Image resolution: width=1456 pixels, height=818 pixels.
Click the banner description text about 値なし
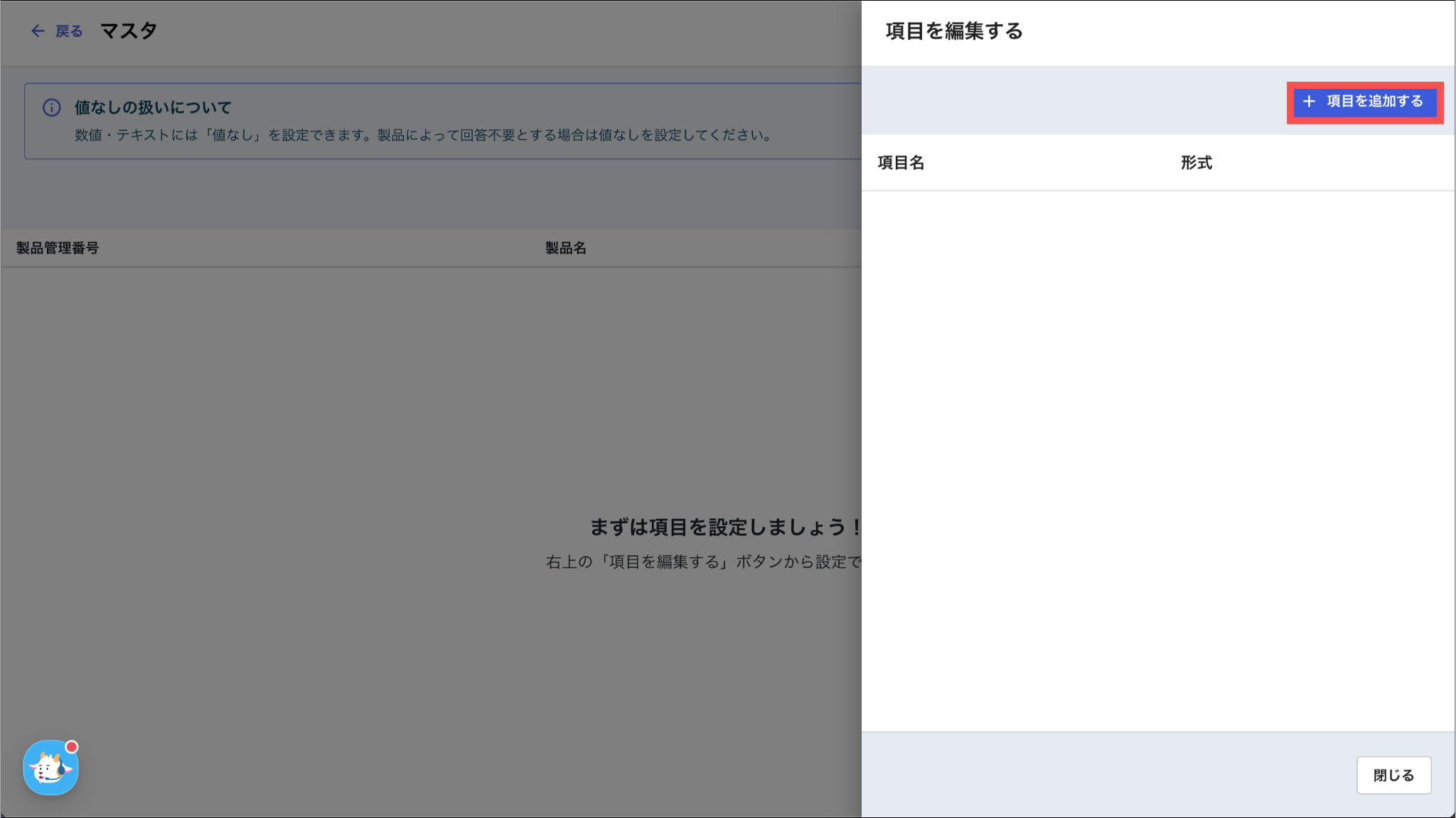tap(424, 135)
